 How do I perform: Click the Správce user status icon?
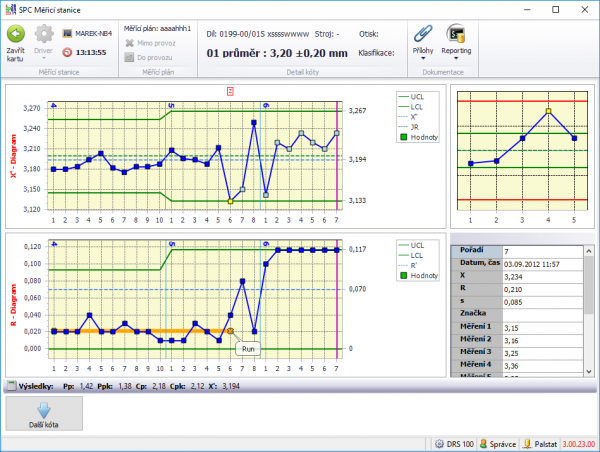point(484,443)
